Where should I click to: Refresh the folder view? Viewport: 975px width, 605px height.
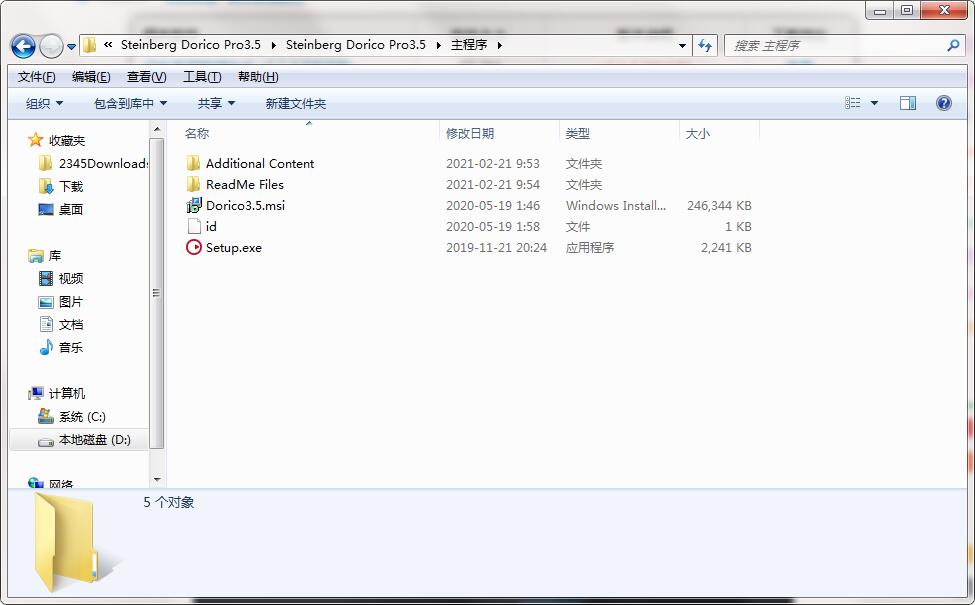tap(705, 45)
